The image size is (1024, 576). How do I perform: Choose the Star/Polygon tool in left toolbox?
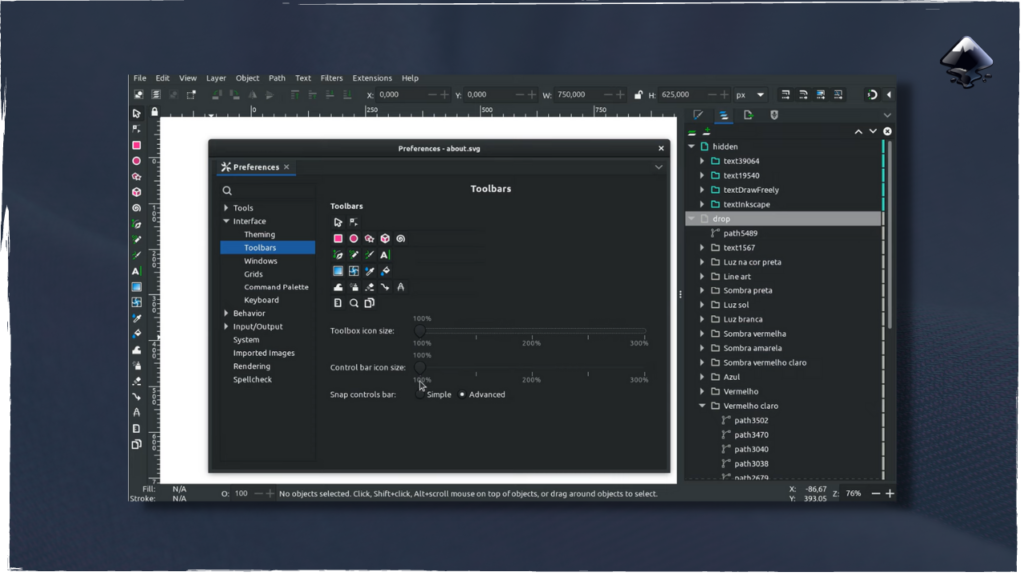[x=136, y=177]
